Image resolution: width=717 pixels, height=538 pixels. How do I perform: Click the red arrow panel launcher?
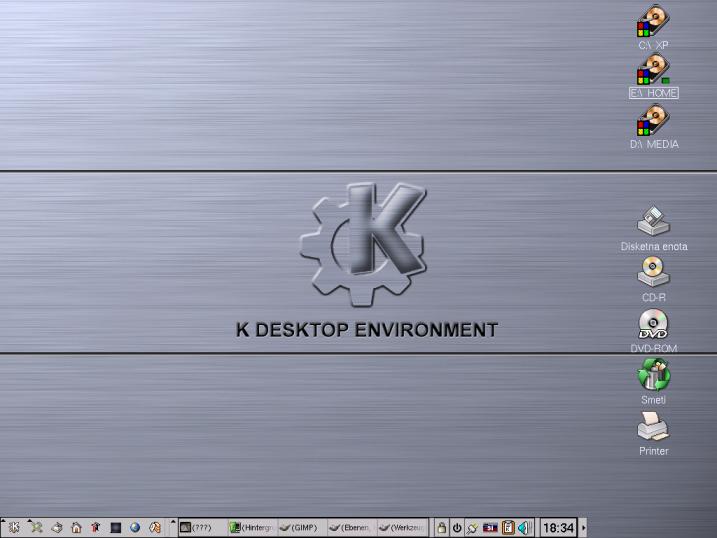coord(96,527)
